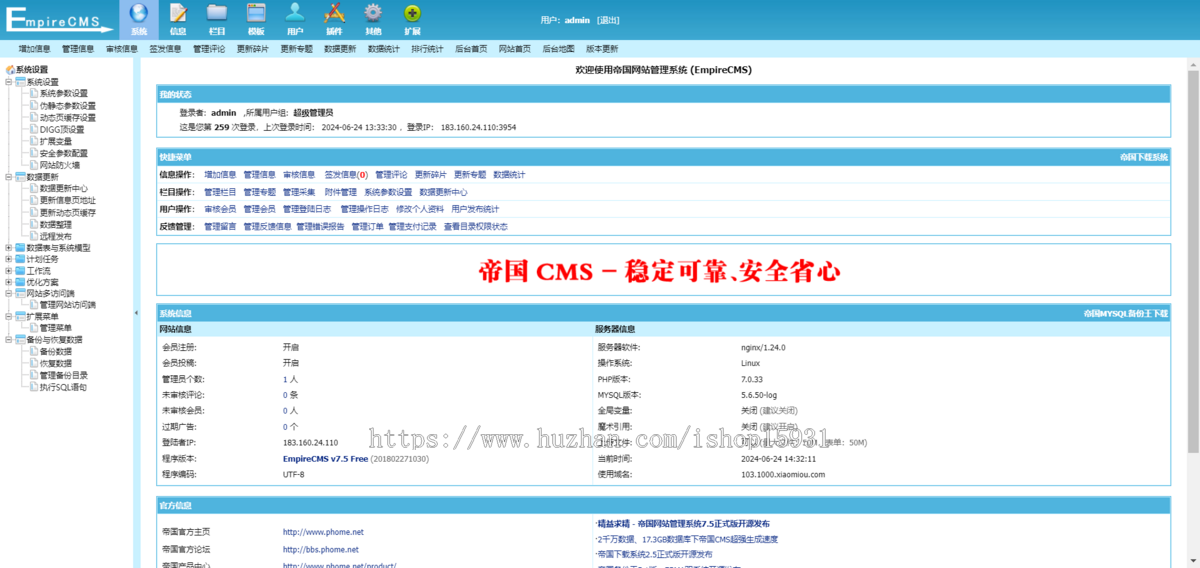Open the 扩展 green plus icon
Screen dimensions: 1200x568
pyautogui.click(x=412, y=14)
